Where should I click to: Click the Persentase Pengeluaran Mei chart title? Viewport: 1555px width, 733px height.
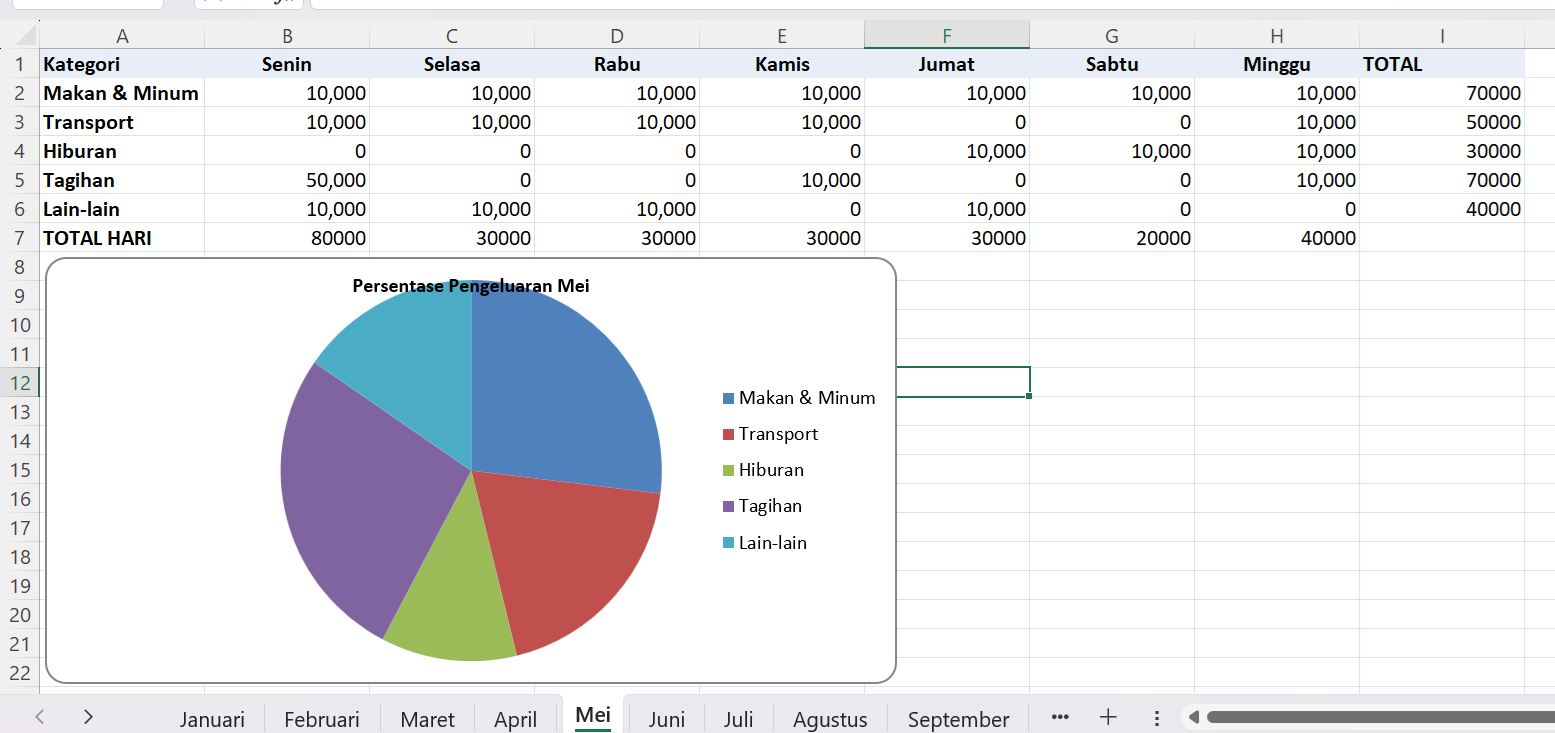pos(470,285)
